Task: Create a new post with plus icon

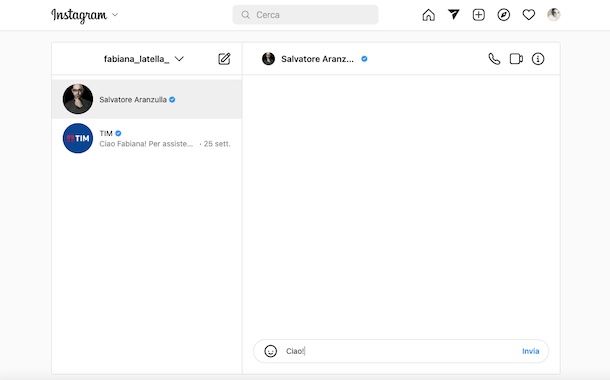Action: 479,15
